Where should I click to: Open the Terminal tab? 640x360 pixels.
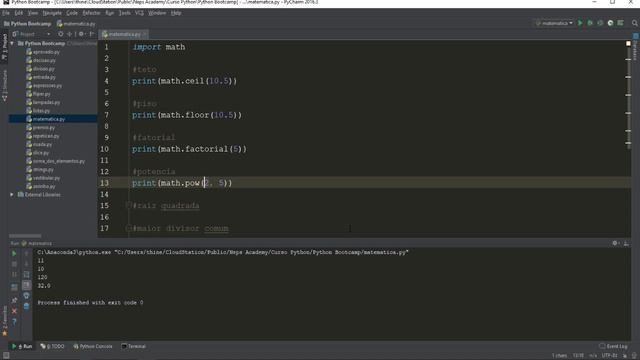[133, 346]
